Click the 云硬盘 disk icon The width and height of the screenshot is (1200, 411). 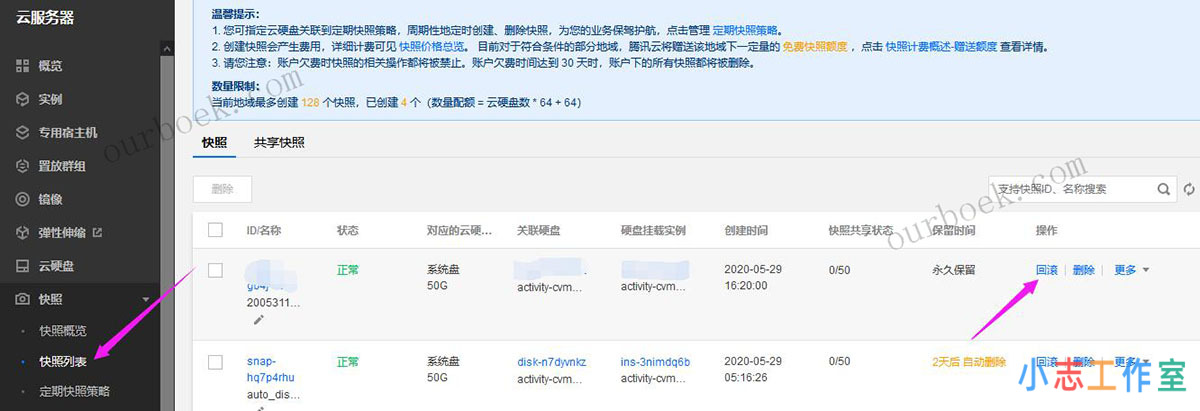pyautogui.click(x=22, y=266)
